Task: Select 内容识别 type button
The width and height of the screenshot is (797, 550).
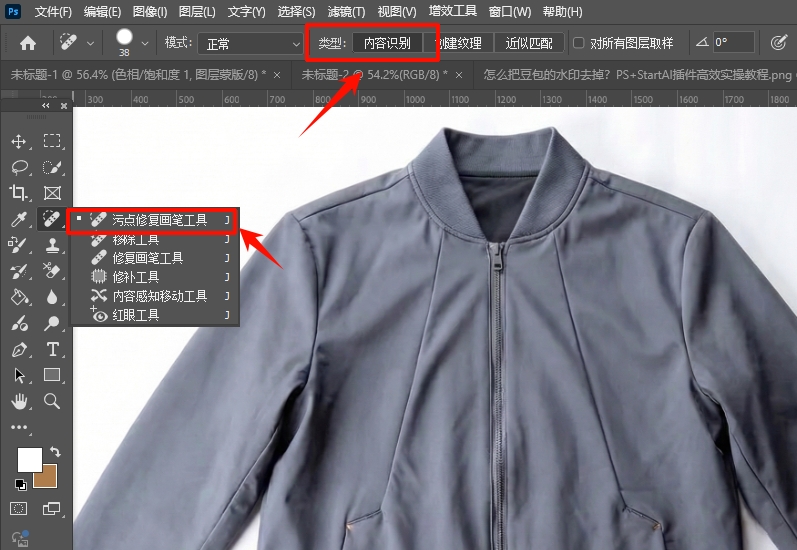Action: pos(387,43)
